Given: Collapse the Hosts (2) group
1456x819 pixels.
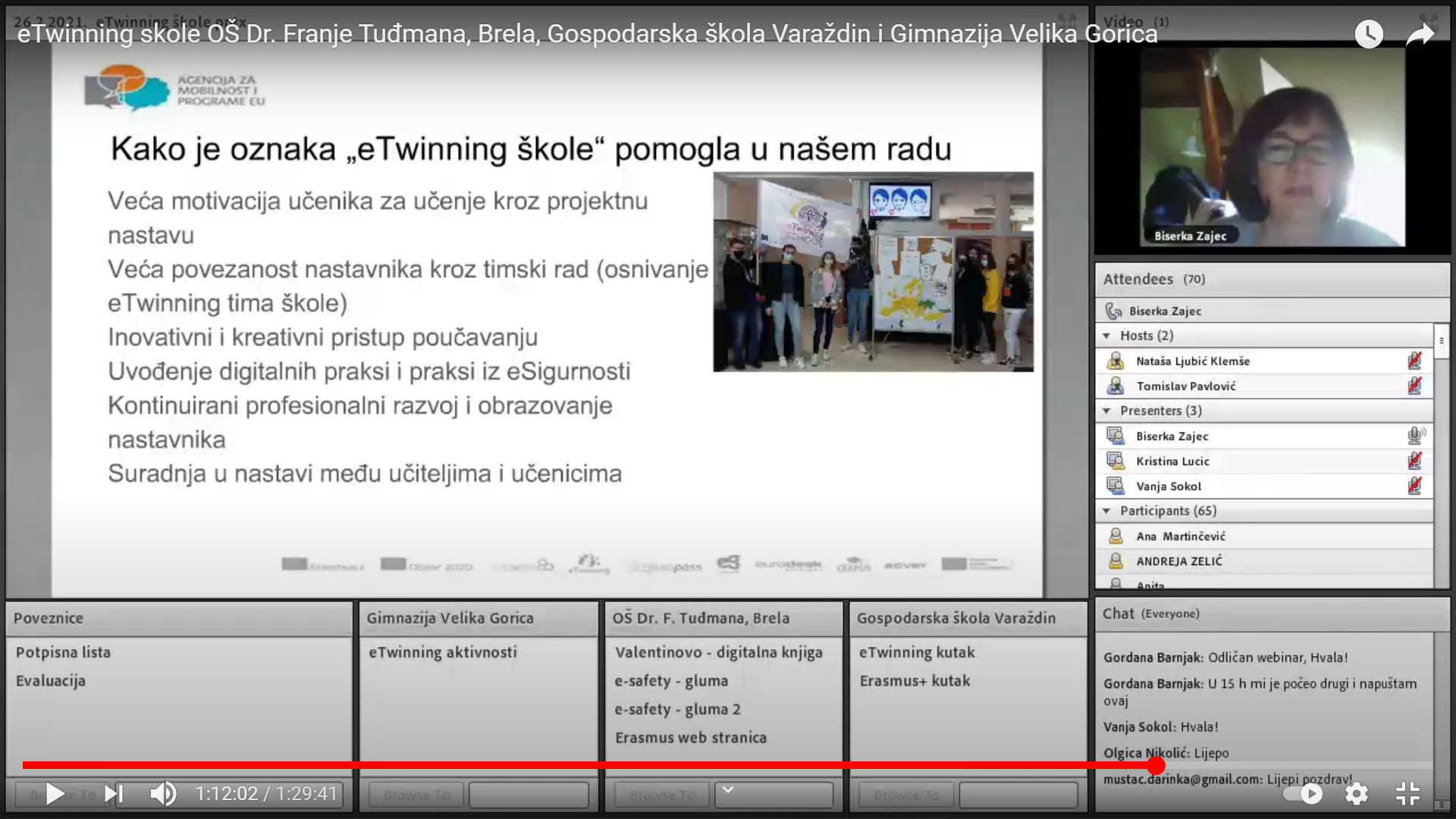Looking at the screenshot, I should 1106,335.
